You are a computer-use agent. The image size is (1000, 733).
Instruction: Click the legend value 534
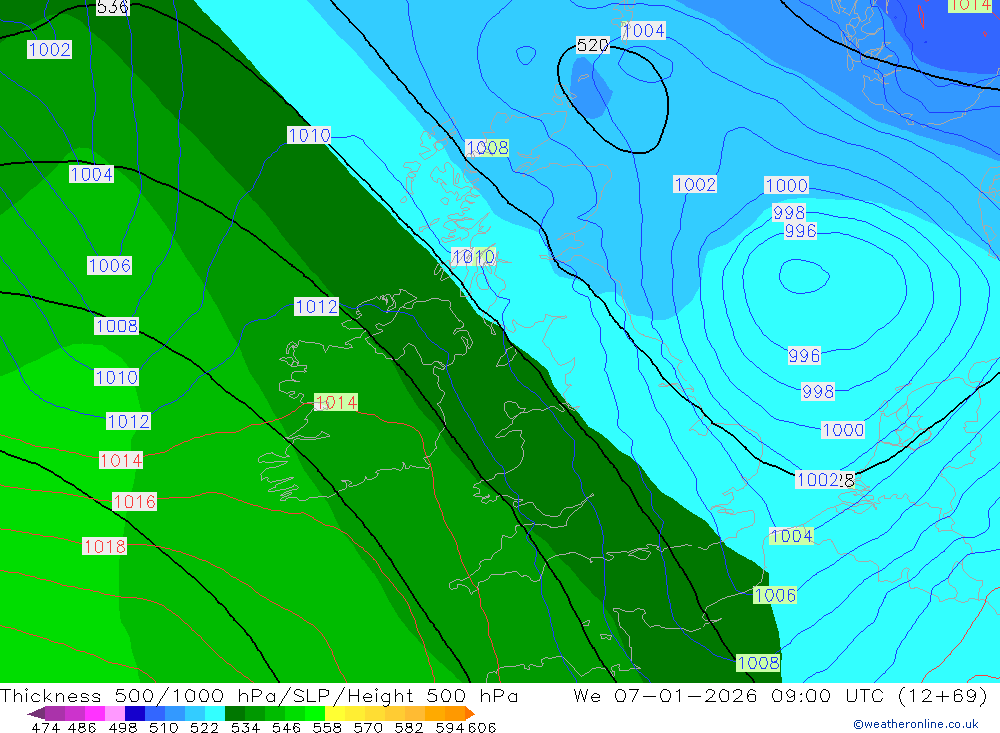(x=245, y=727)
